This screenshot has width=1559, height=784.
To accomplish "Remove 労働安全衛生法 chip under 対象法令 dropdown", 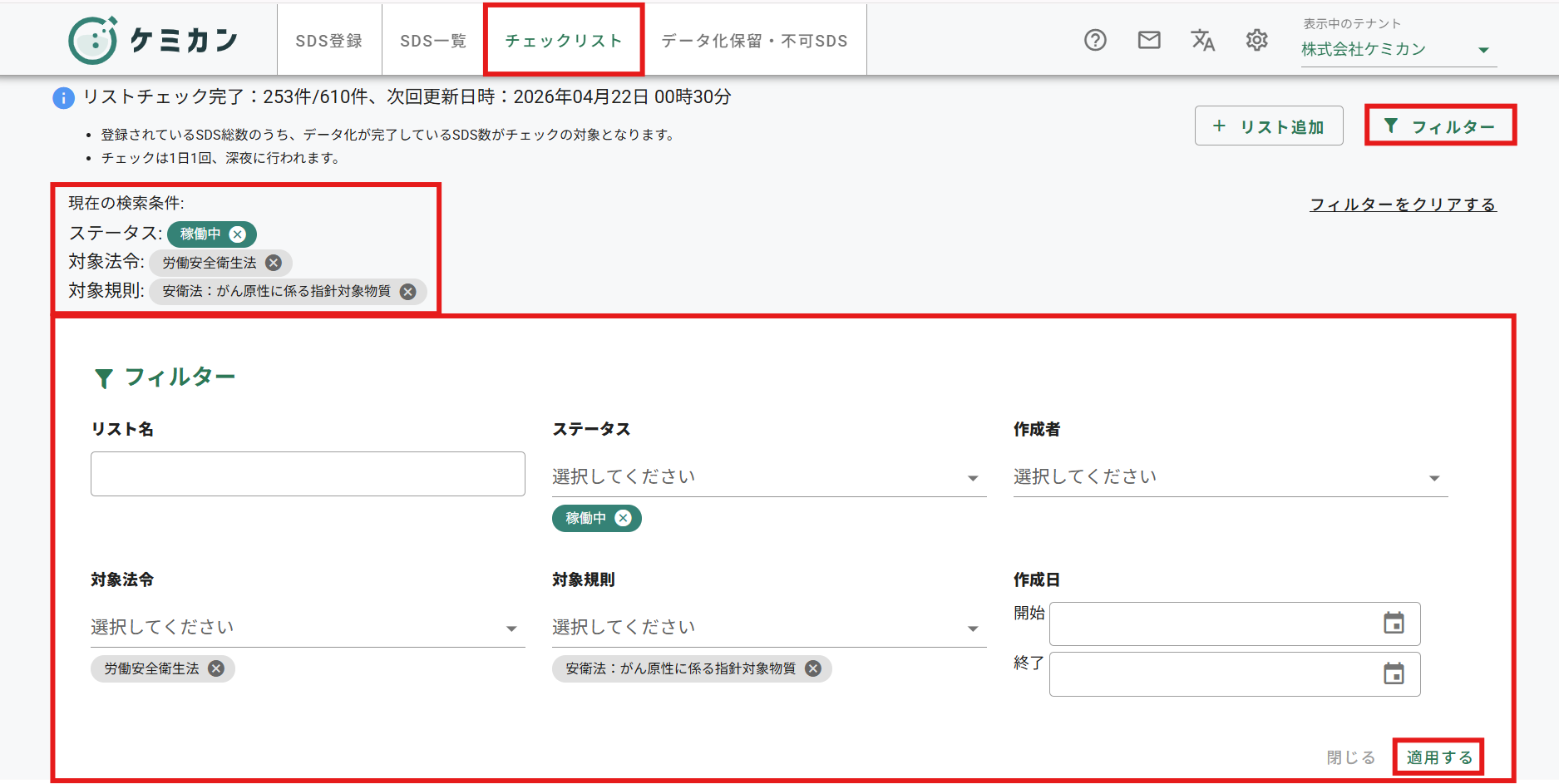I will click(x=216, y=668).
